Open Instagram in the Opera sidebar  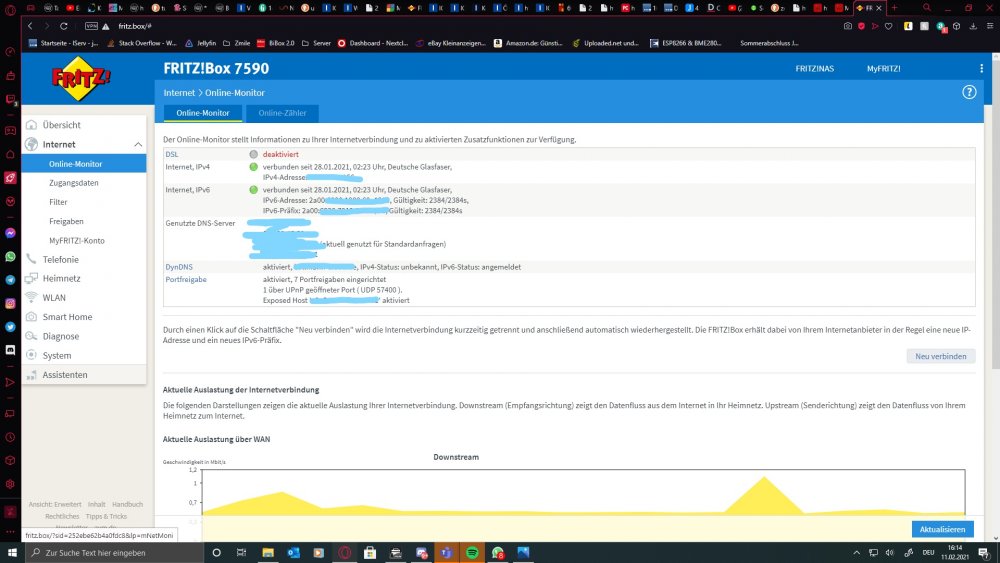pos(10,303)
